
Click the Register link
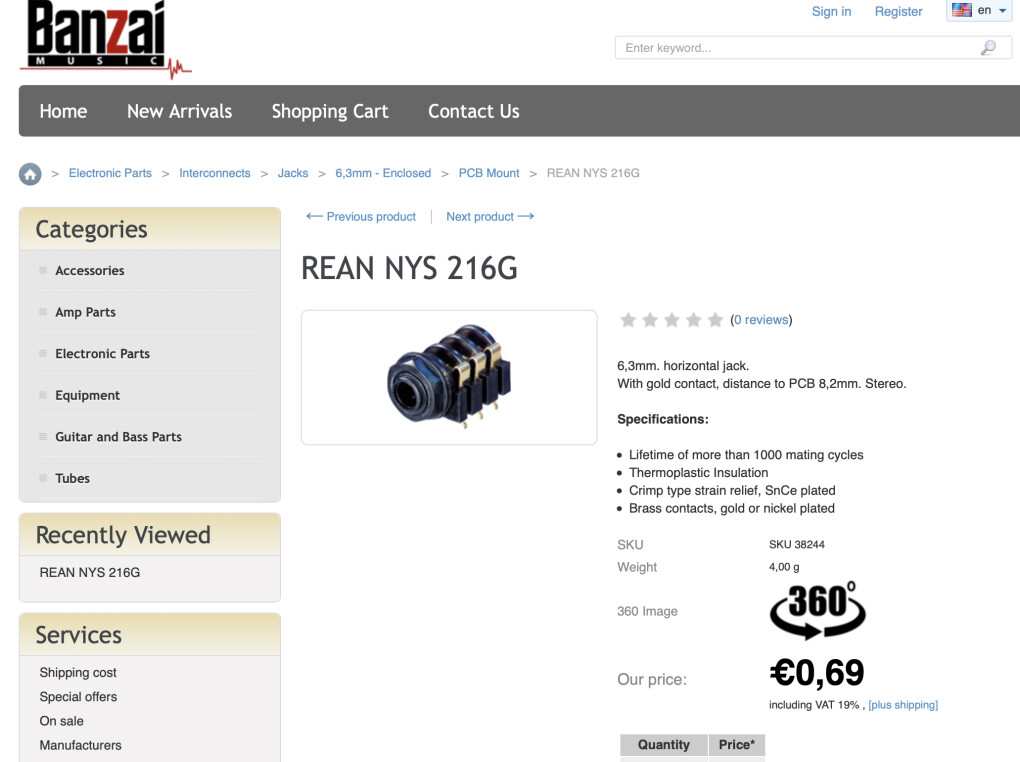(x=898, y=11)
